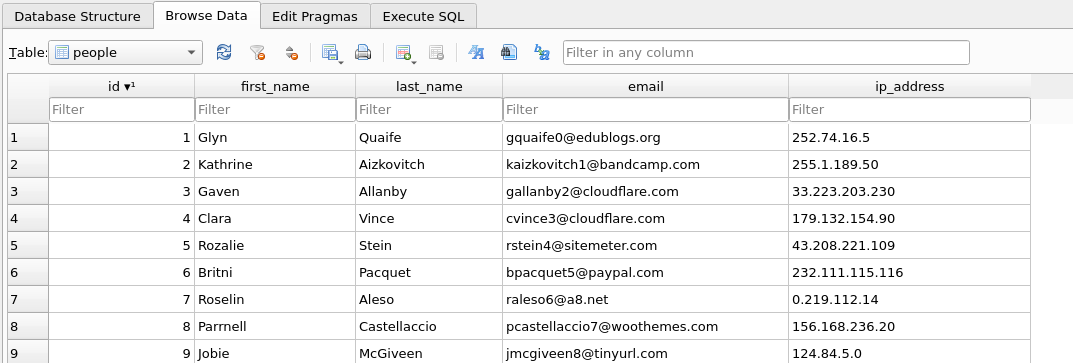Image resolution: width=1073 pixels, height=363 pixels.
Task: Select the last_name cell Vince
Action: [429, 218]
